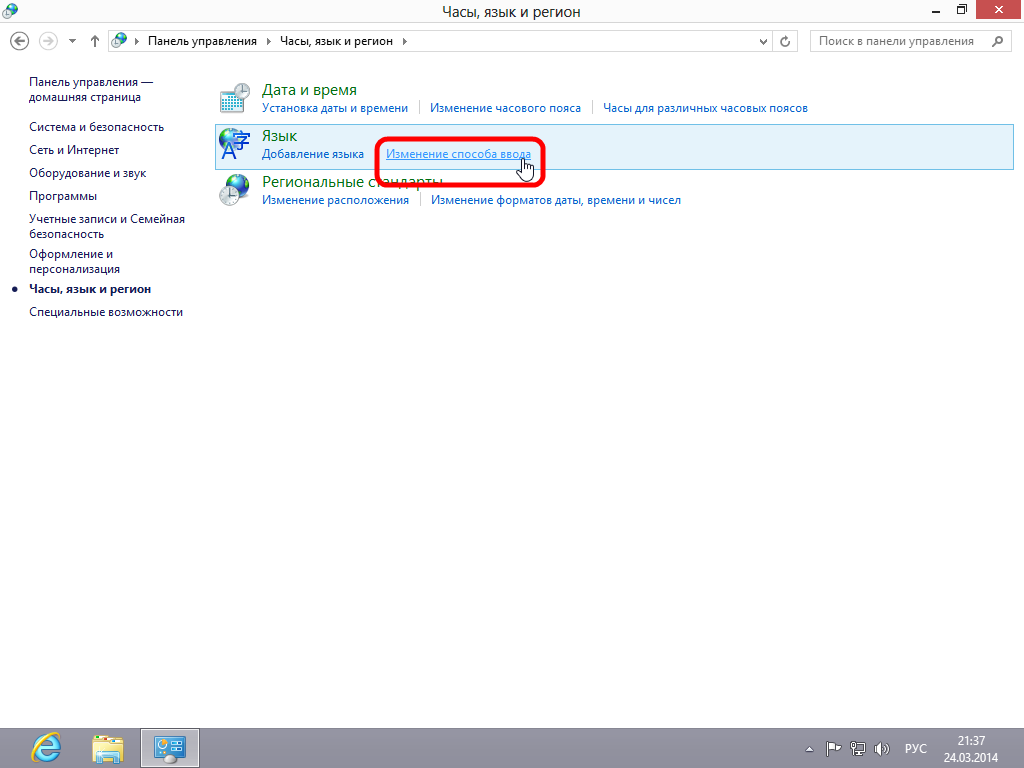Screen dimensions: 1024x768
Task: Select Панель управления in the breadcrumb
Action: 202,41
